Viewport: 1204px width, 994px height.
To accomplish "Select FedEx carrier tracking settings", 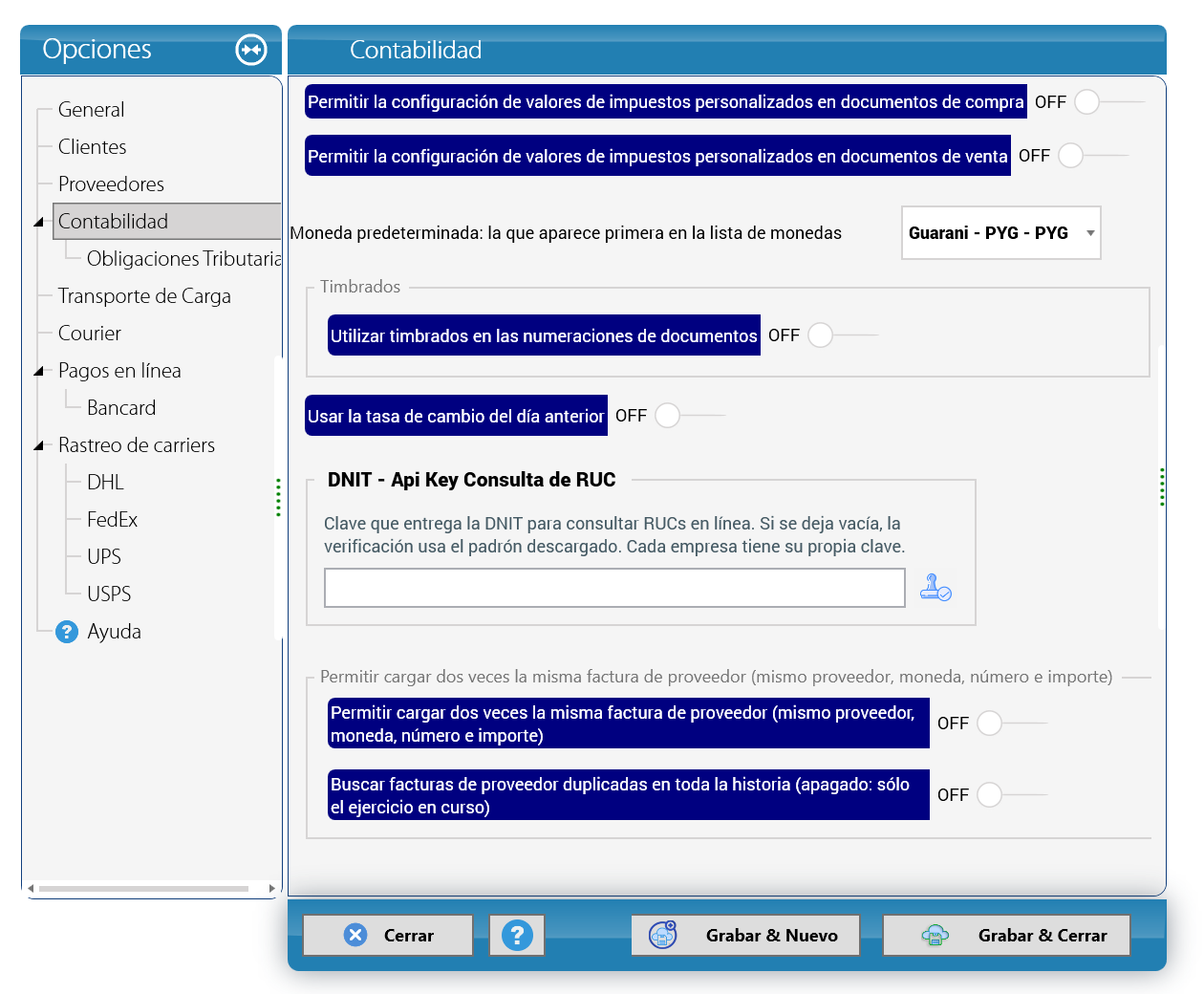I will click(113, 520).
